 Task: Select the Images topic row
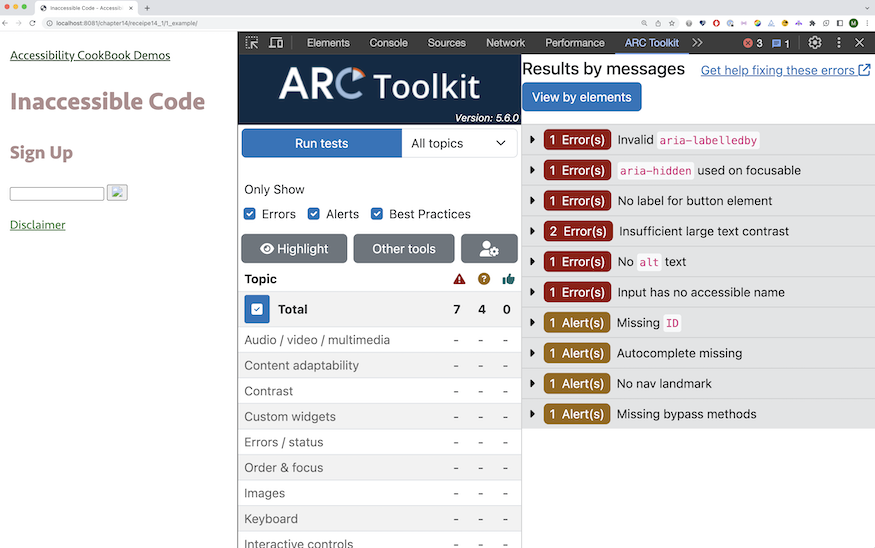tap(379, 493)
